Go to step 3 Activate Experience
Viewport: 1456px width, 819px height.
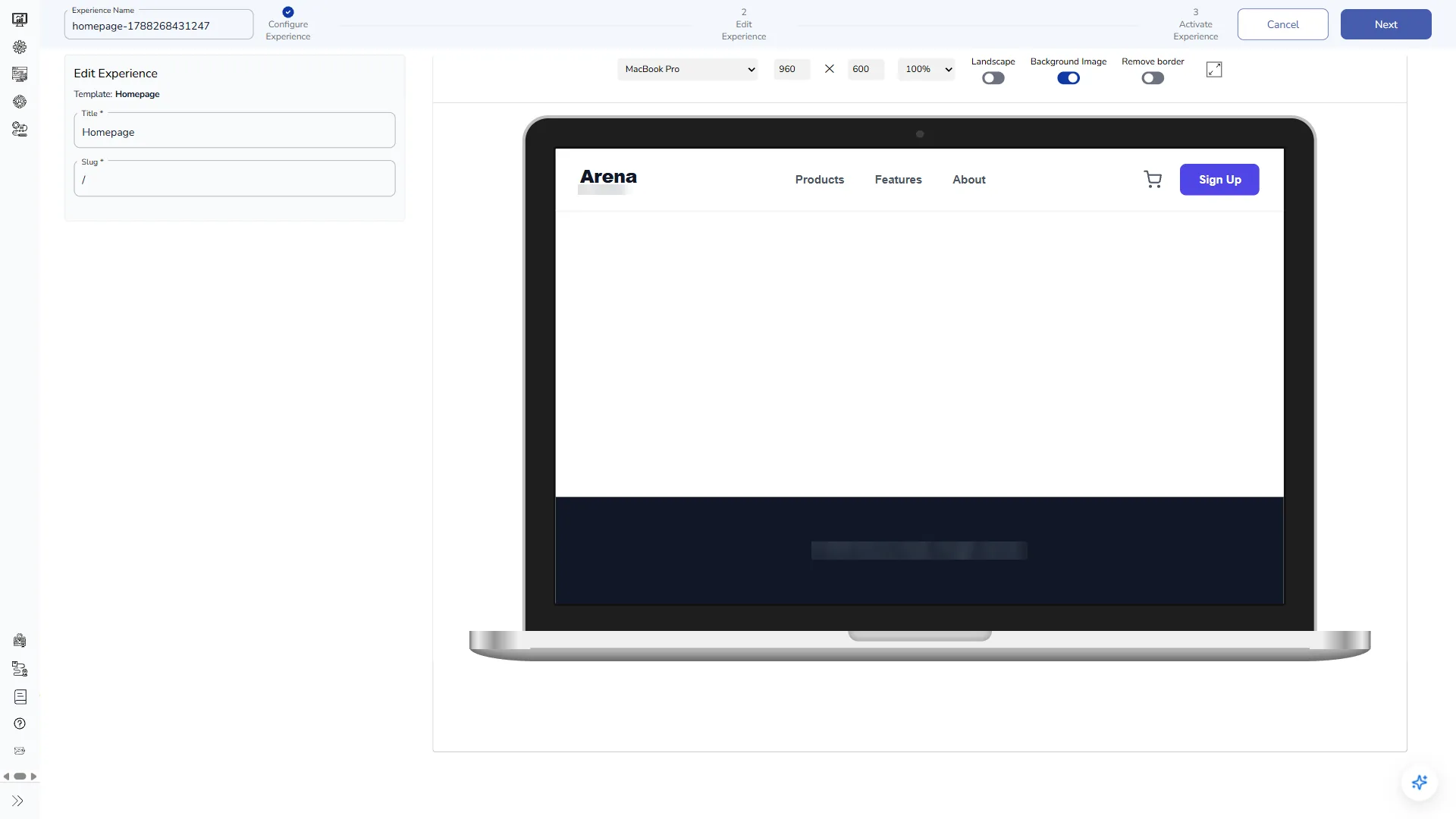(1196, 24)
